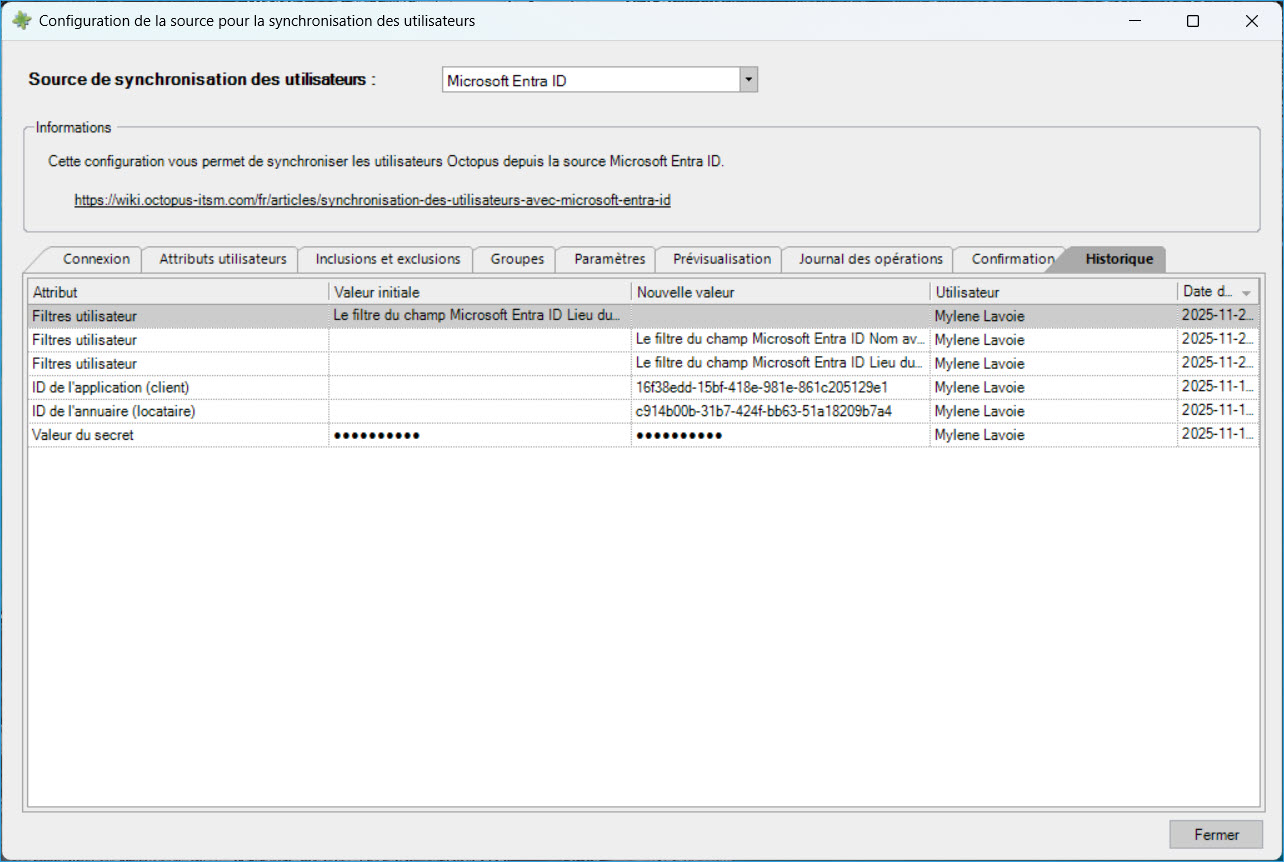The height and width of the screenshot is (862, 1284).
Task: Sort by the Nouvelle valeur column
Action: (x=780, y=292)
